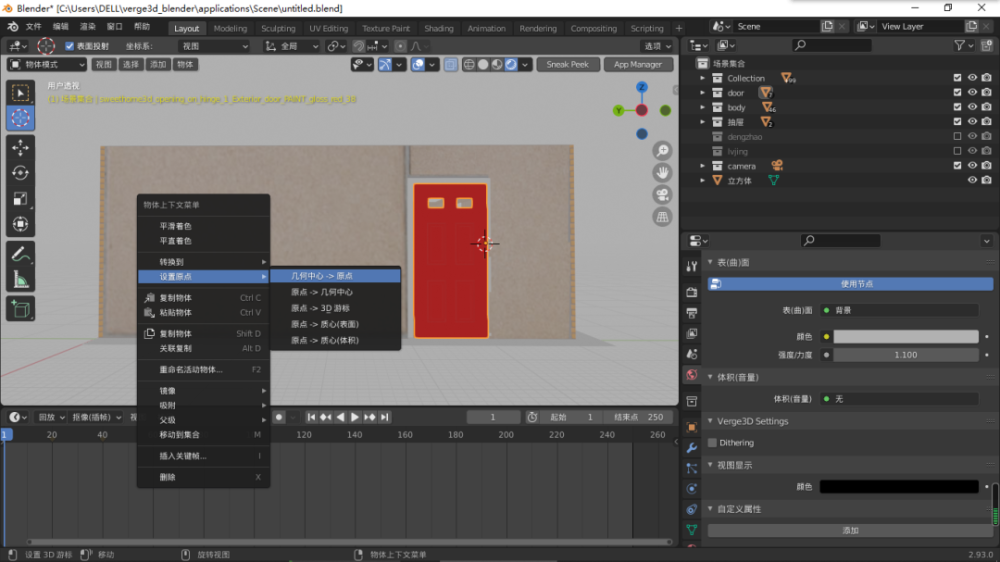Switch to the UV Editing workspace tab
This screenshot has width=1000, height=562.
pyautogui.click(x=328, y=28)
